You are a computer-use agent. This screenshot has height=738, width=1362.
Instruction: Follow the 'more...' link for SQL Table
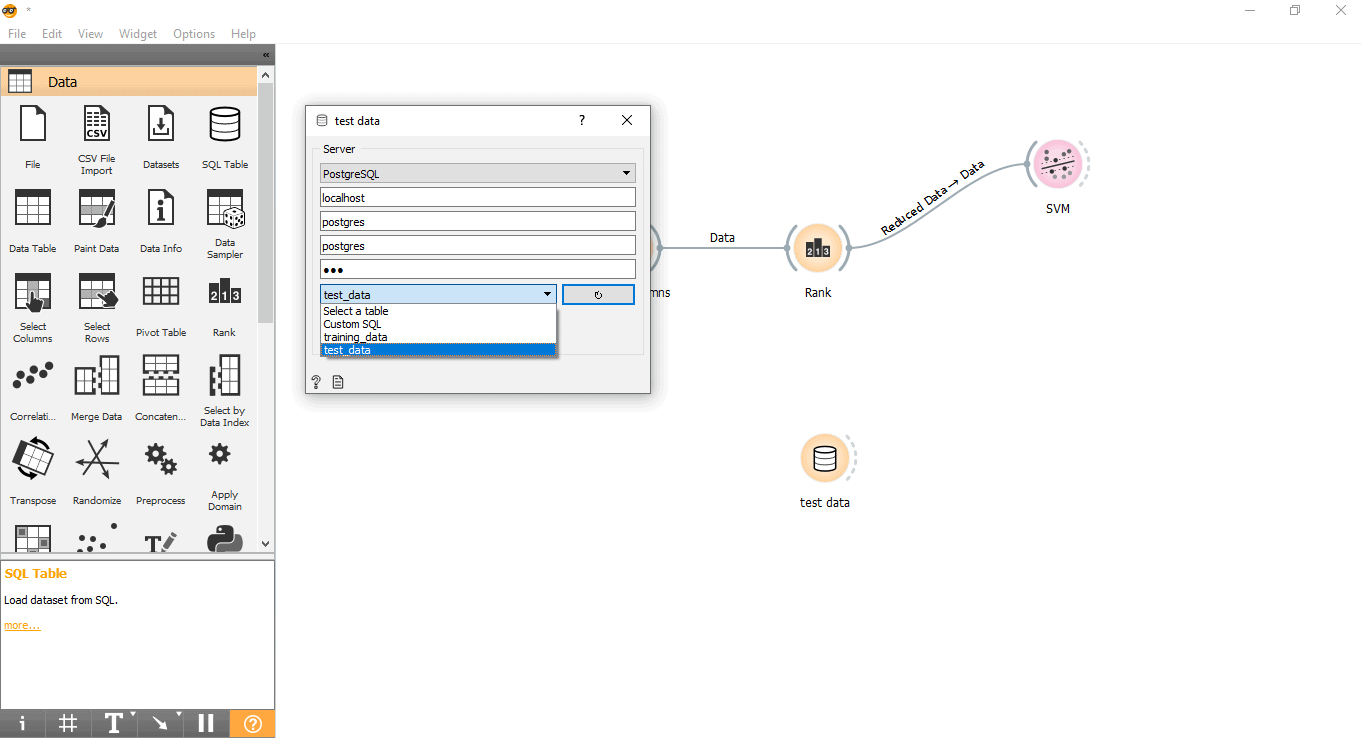(x=22, y=626)
